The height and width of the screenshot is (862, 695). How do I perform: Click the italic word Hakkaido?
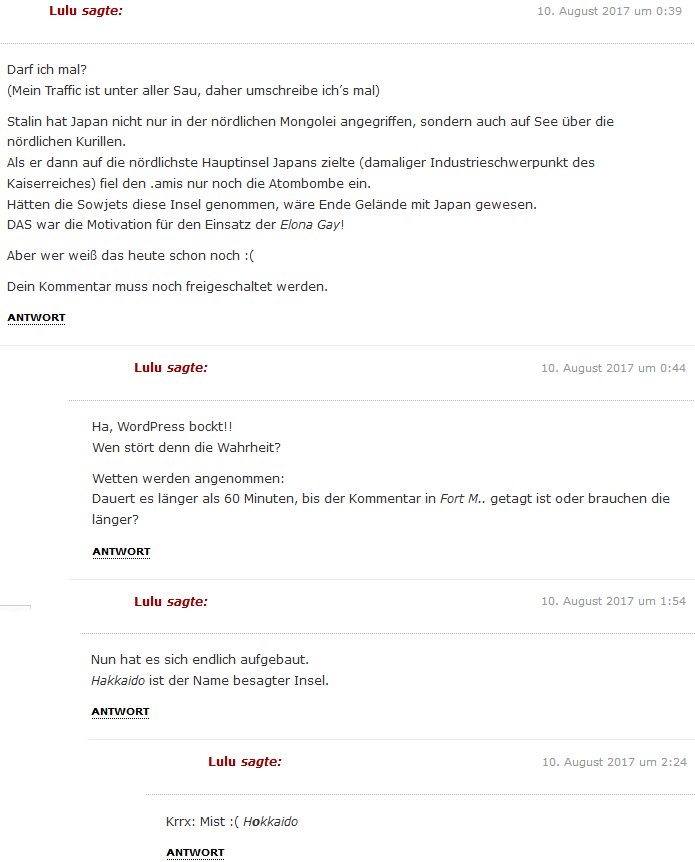118,681
